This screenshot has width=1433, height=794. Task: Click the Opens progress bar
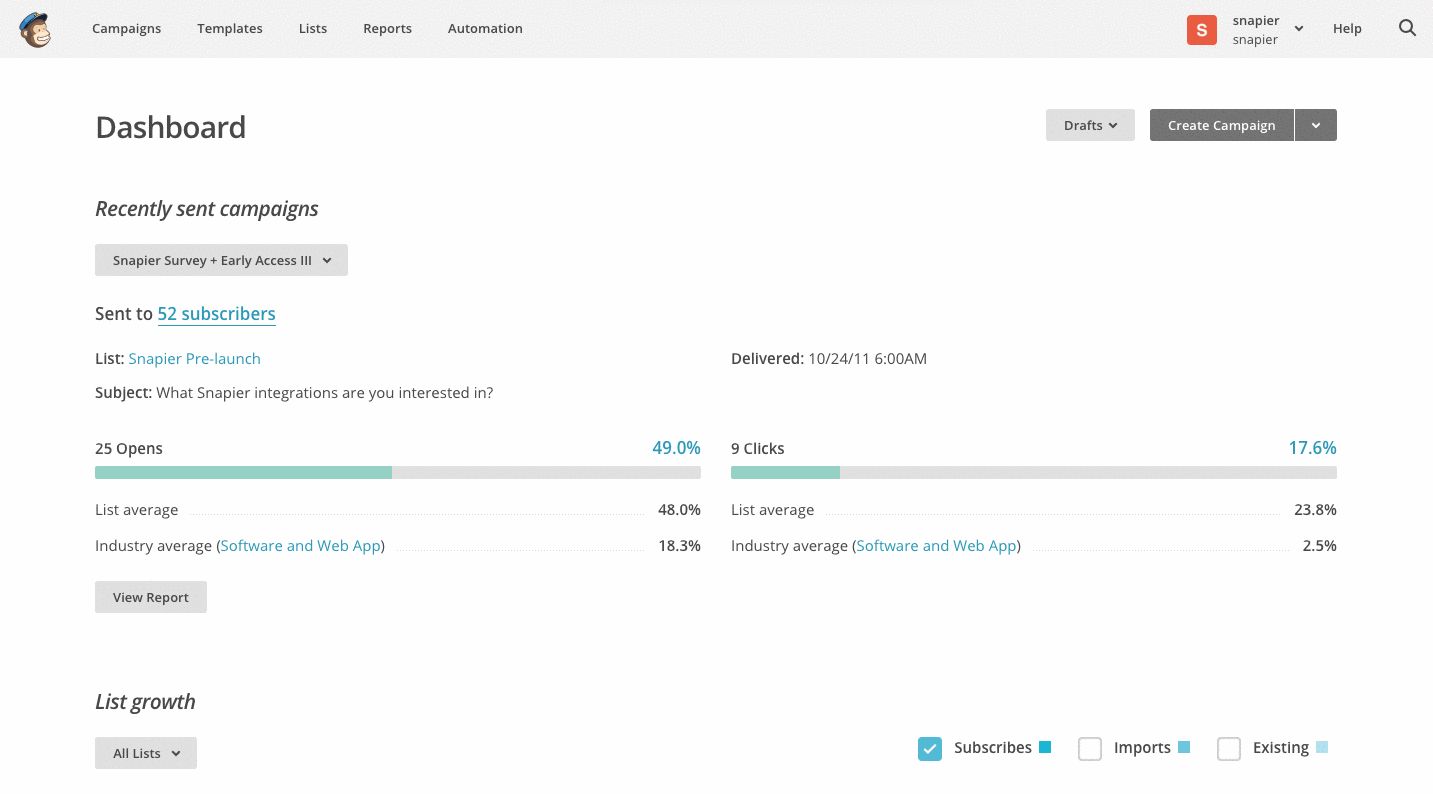pyautogui.click(x=397, y=472)
